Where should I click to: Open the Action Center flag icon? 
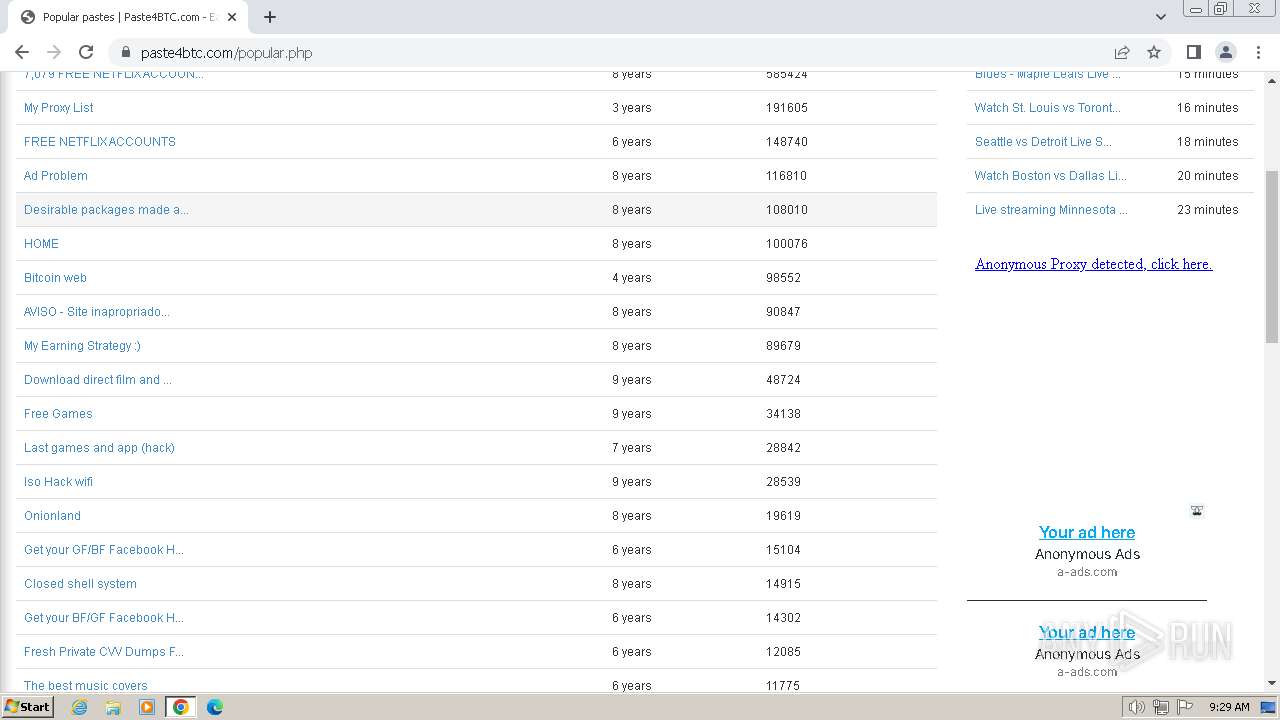pyautogui.click(x=1184, y=707)
